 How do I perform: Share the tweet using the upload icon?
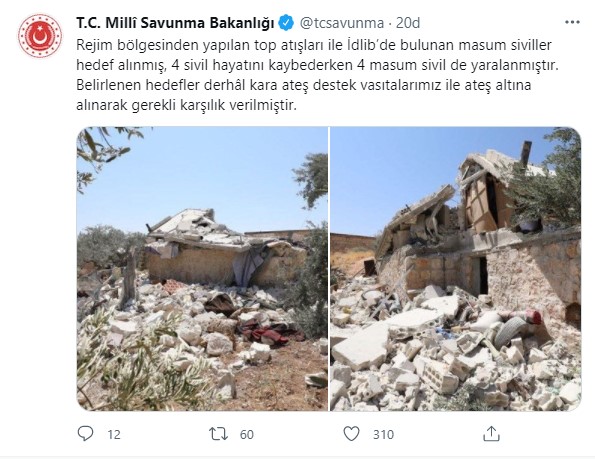click(491, 433)
